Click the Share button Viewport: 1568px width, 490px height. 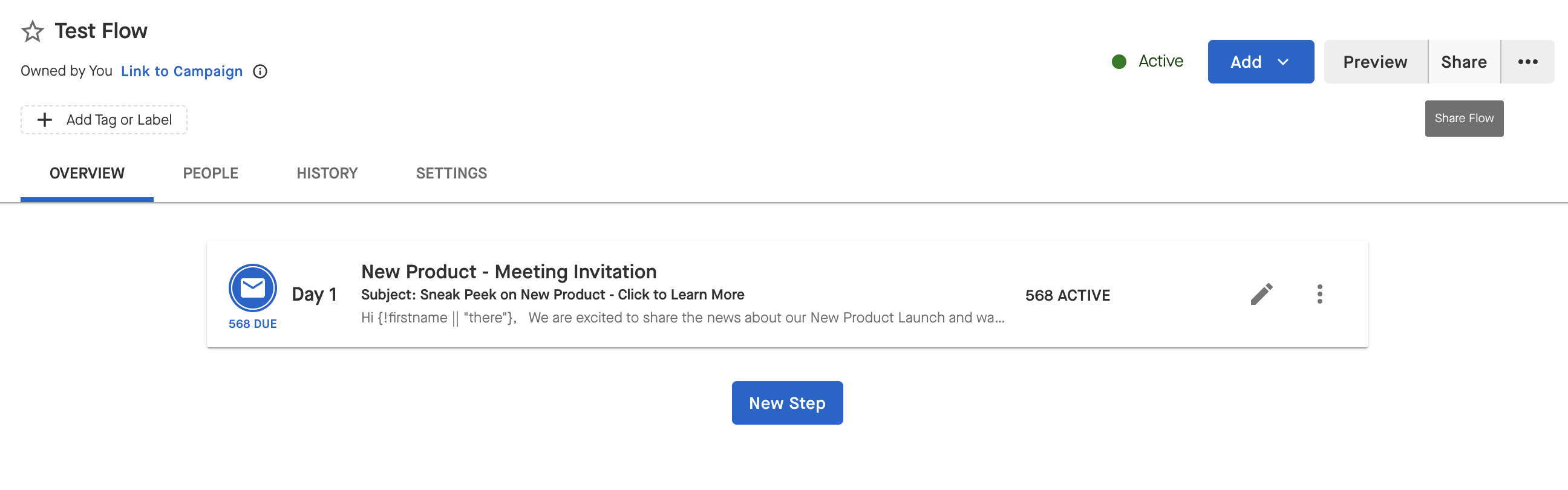tap(1463, 62)
